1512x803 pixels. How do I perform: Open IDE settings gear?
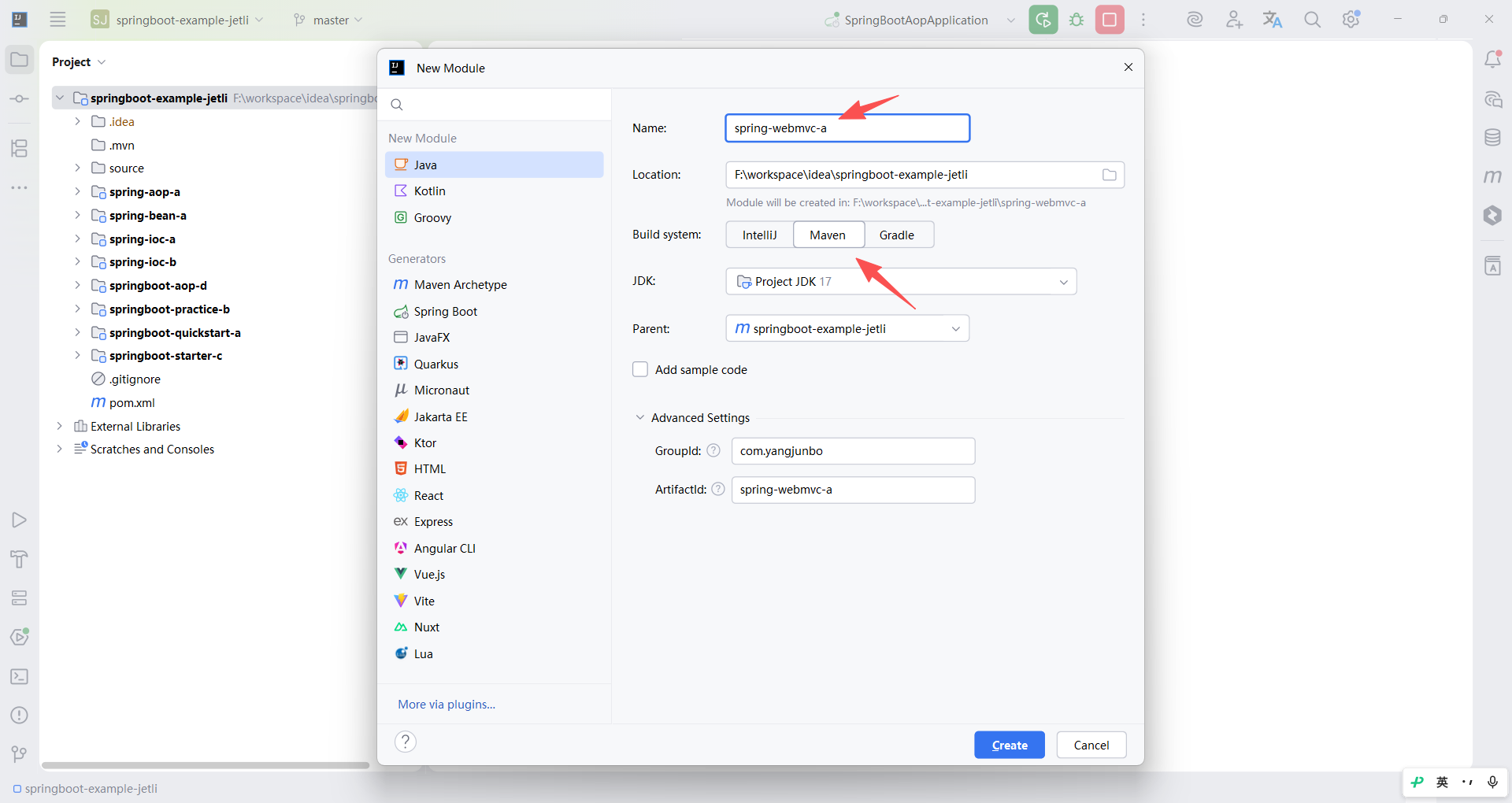tap(1351, 20)
